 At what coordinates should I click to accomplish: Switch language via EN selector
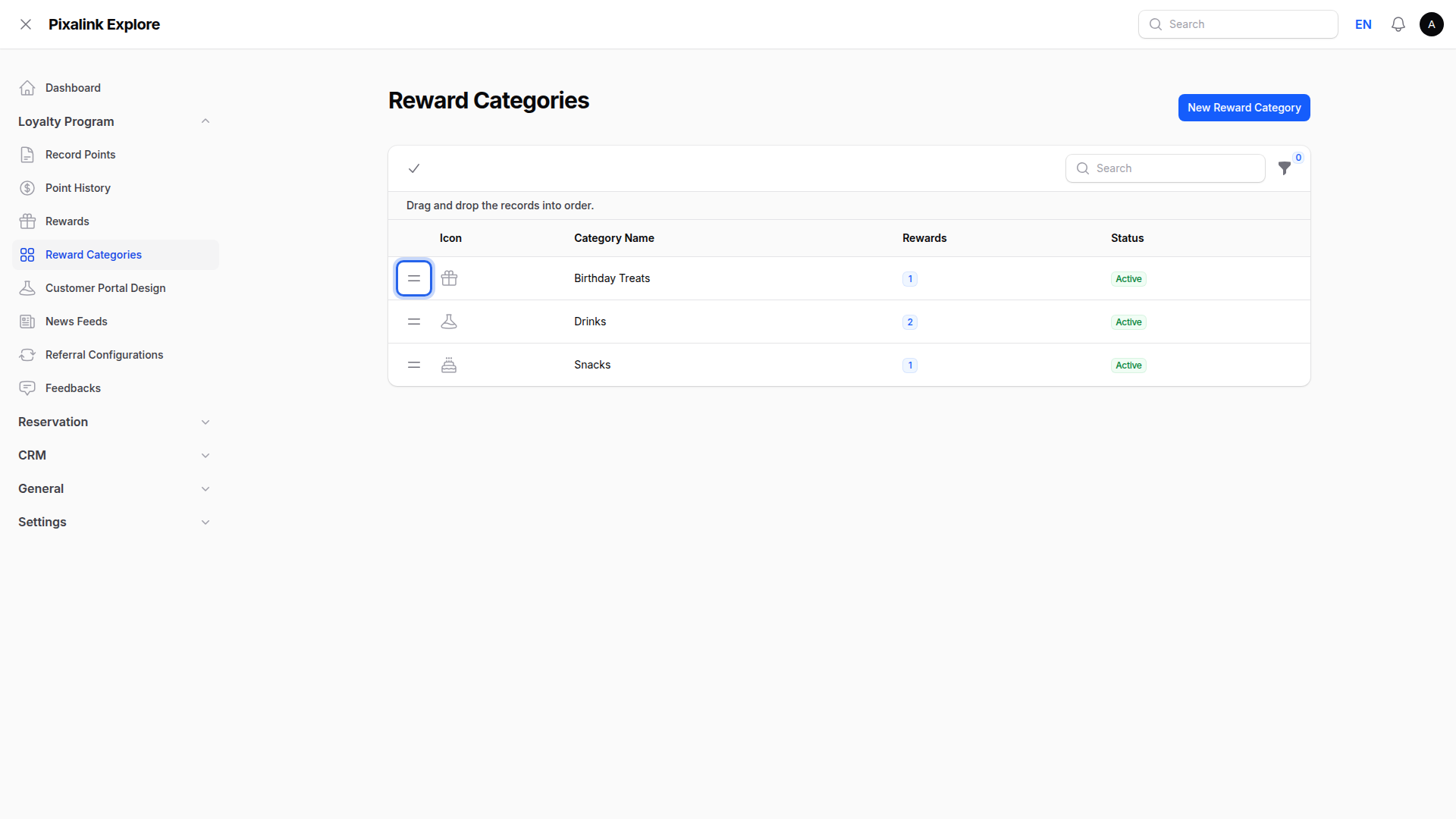click(x=1363, y=24)
